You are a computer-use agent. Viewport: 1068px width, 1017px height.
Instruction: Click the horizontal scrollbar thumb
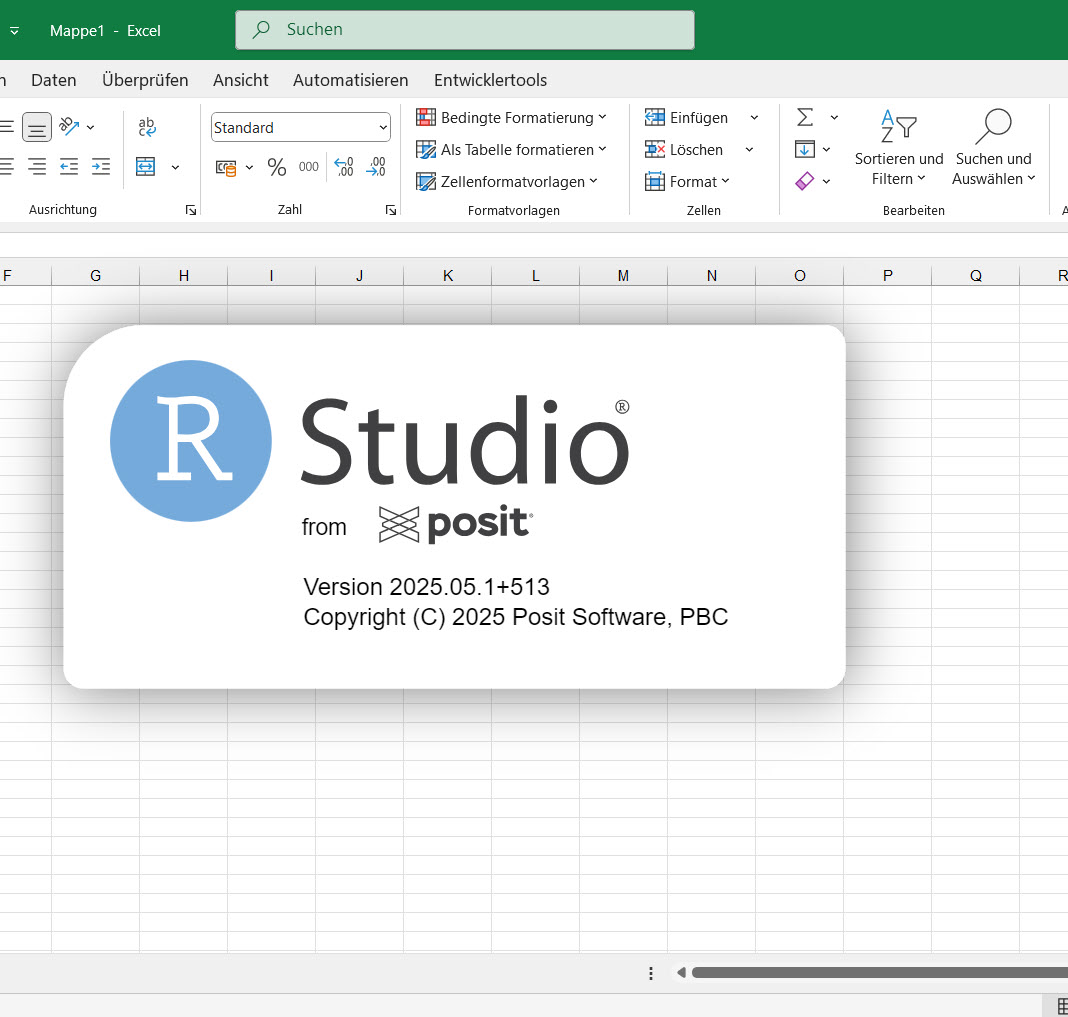(880, 972)
